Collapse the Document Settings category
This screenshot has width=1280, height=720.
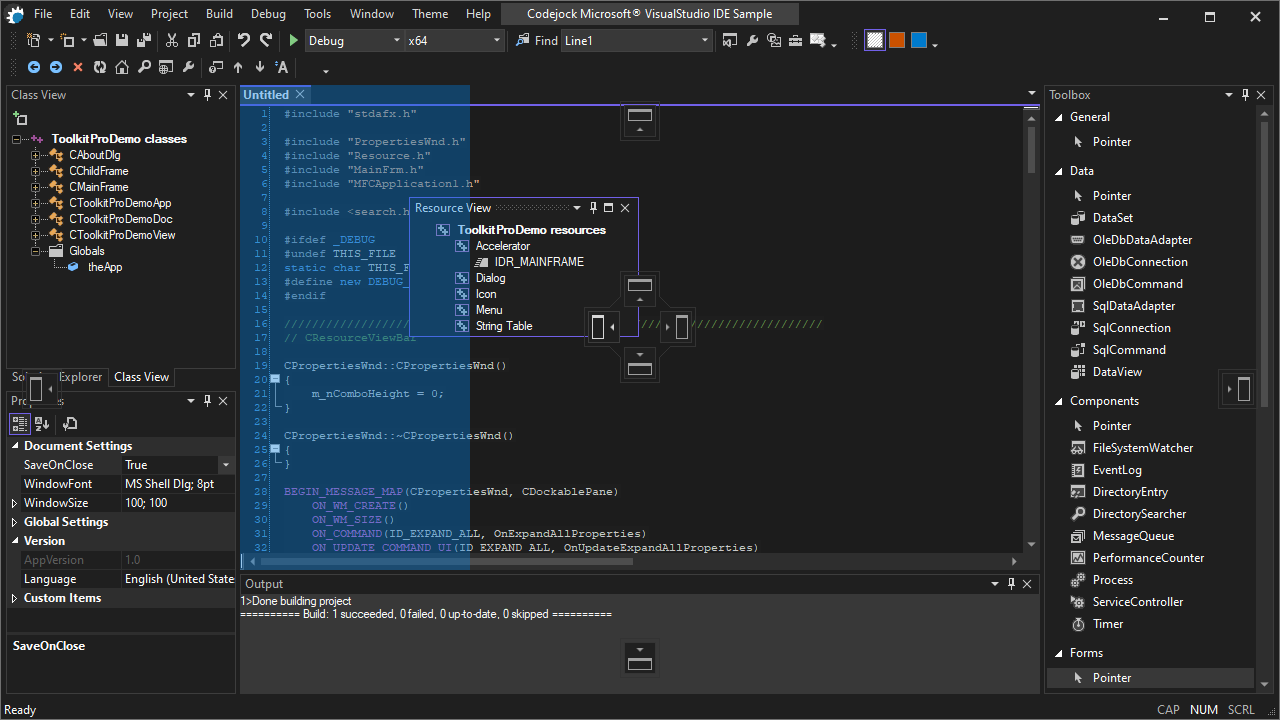click(x=14, y=446)
